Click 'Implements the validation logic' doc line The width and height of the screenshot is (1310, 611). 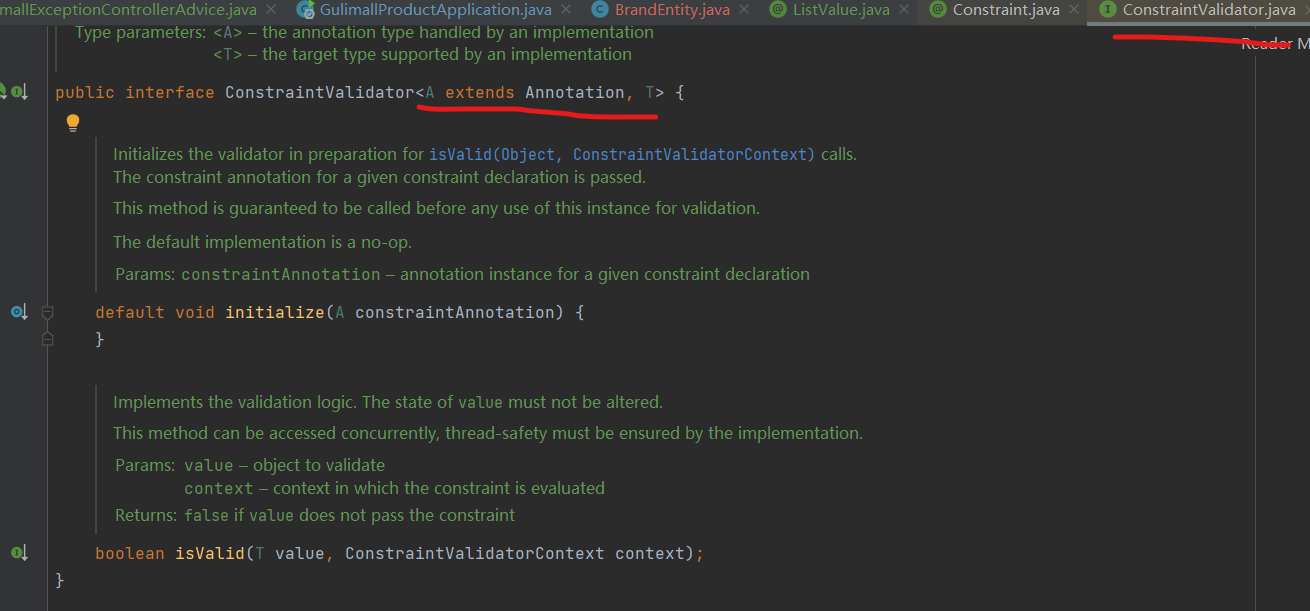coord(388,402)
